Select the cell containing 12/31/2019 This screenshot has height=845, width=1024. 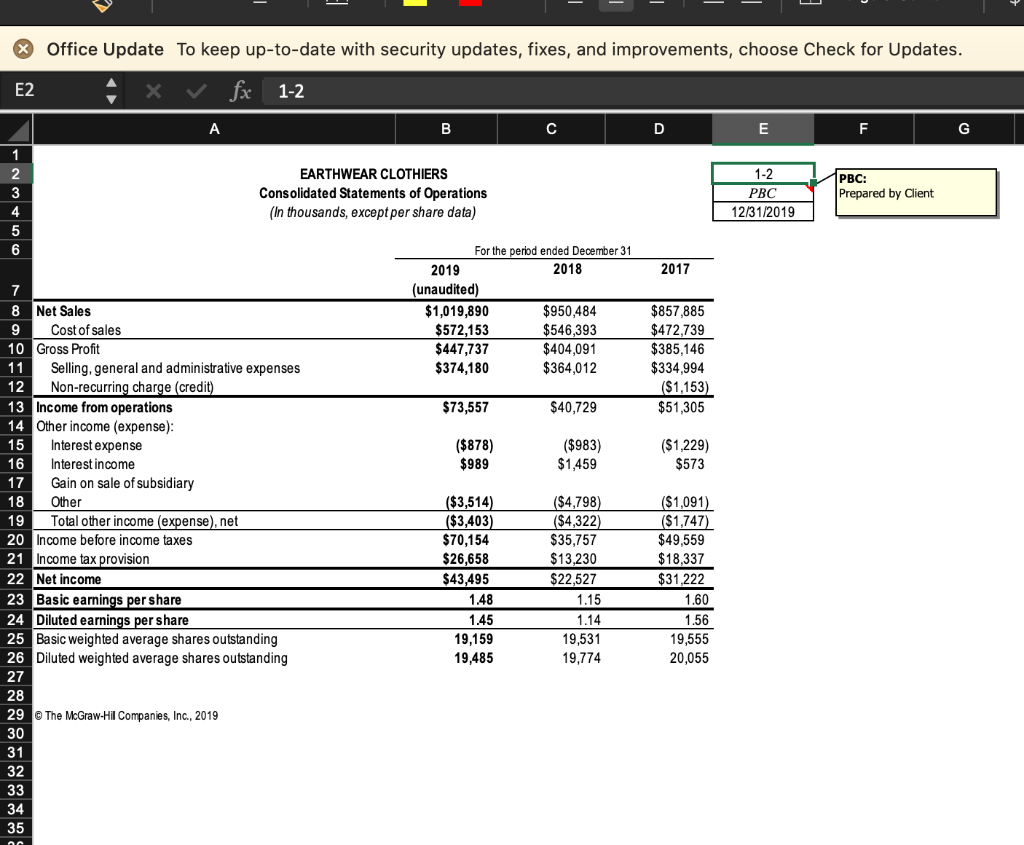(x=762, y=211)
